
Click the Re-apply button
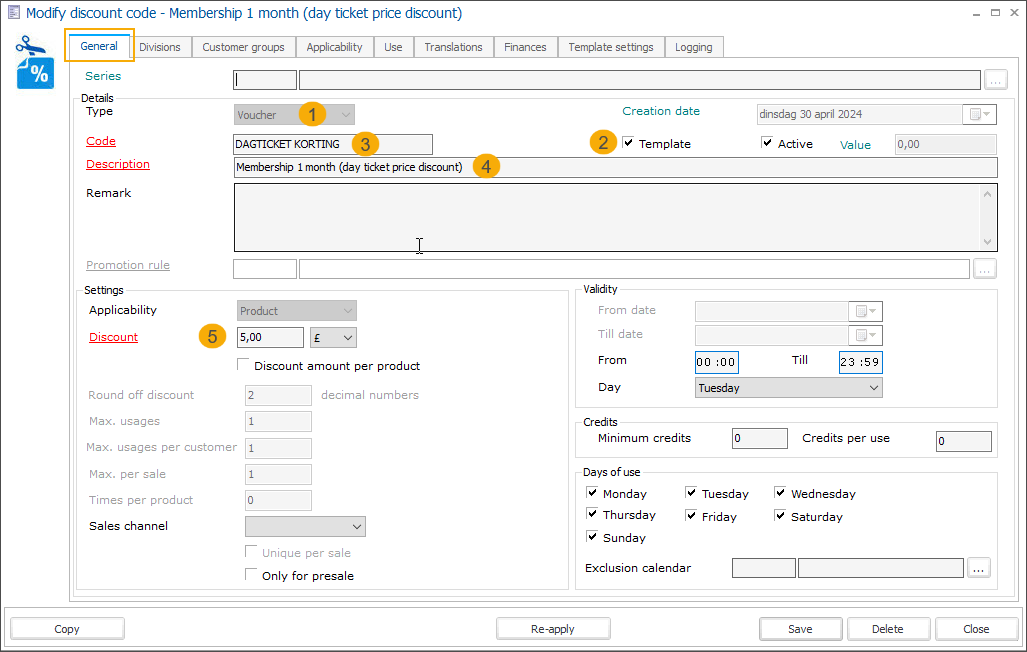click(553, 629)
